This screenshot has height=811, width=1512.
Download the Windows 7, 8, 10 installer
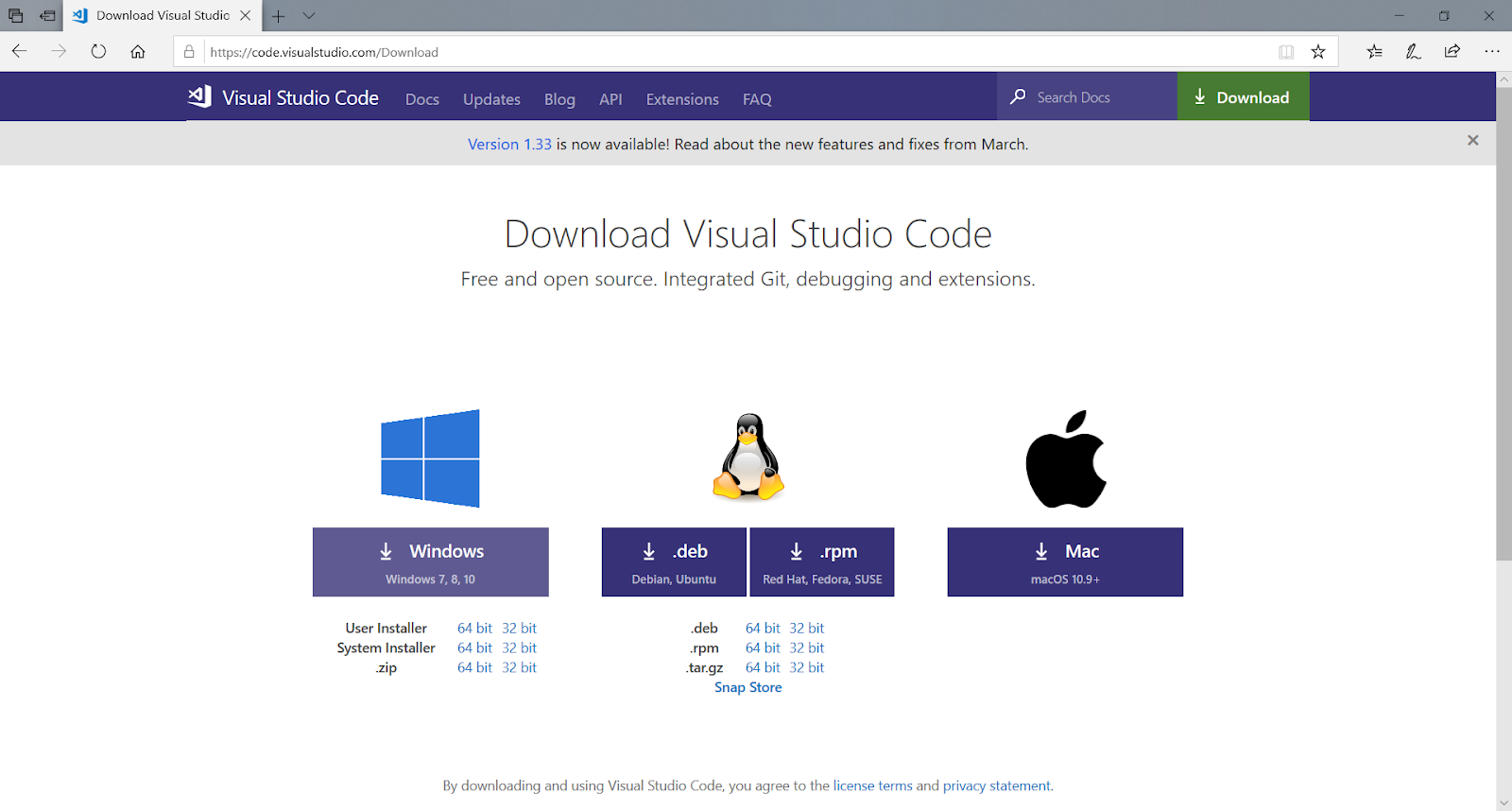point(431,561)
